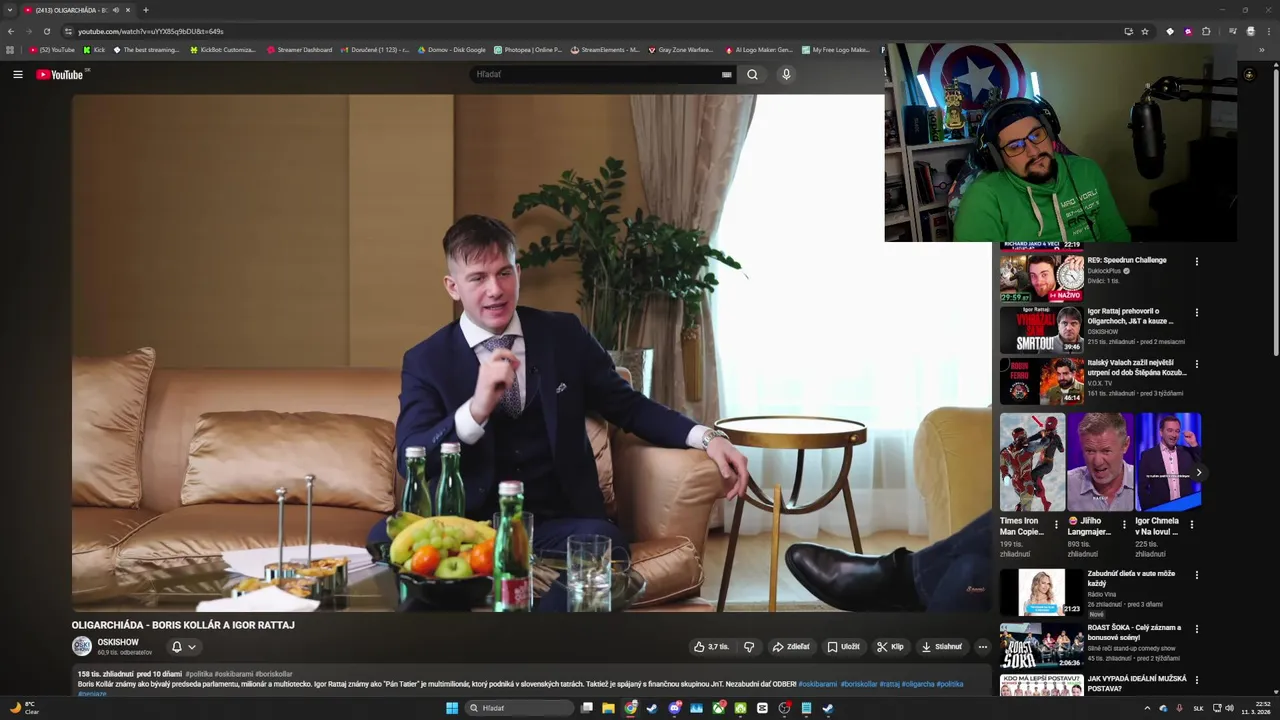This screenshot has width=1280, height=720.
Task: Open the bookmarks apps grid icon
Action: coord(10,49)
